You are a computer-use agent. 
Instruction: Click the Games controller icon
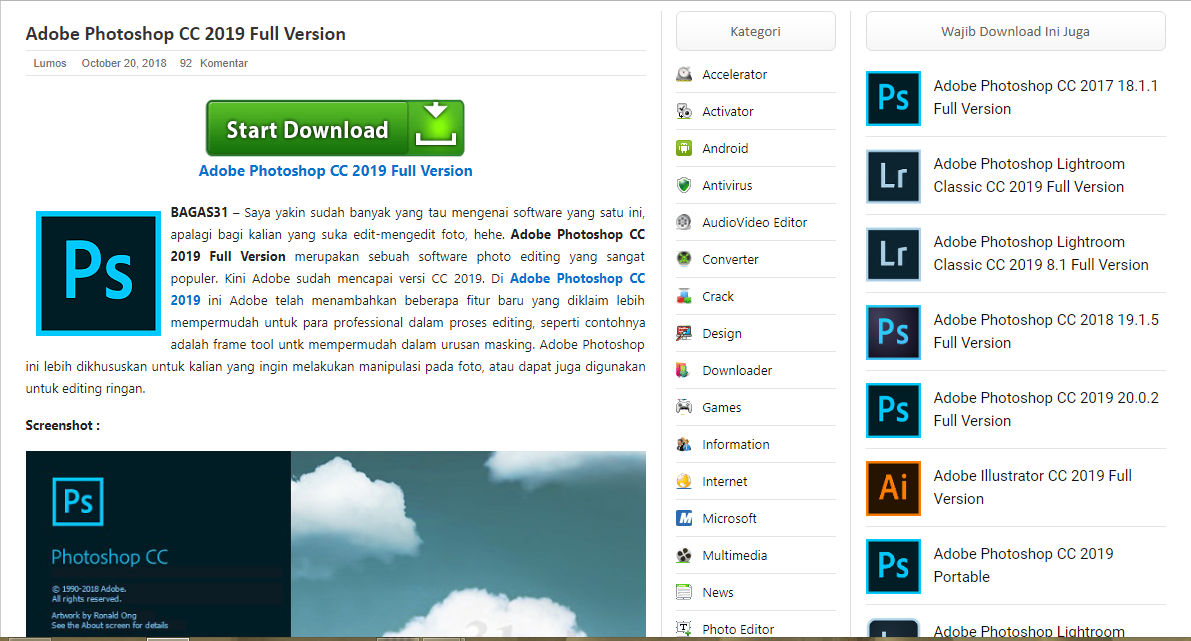pyautogui.click(x=684, y=407)
